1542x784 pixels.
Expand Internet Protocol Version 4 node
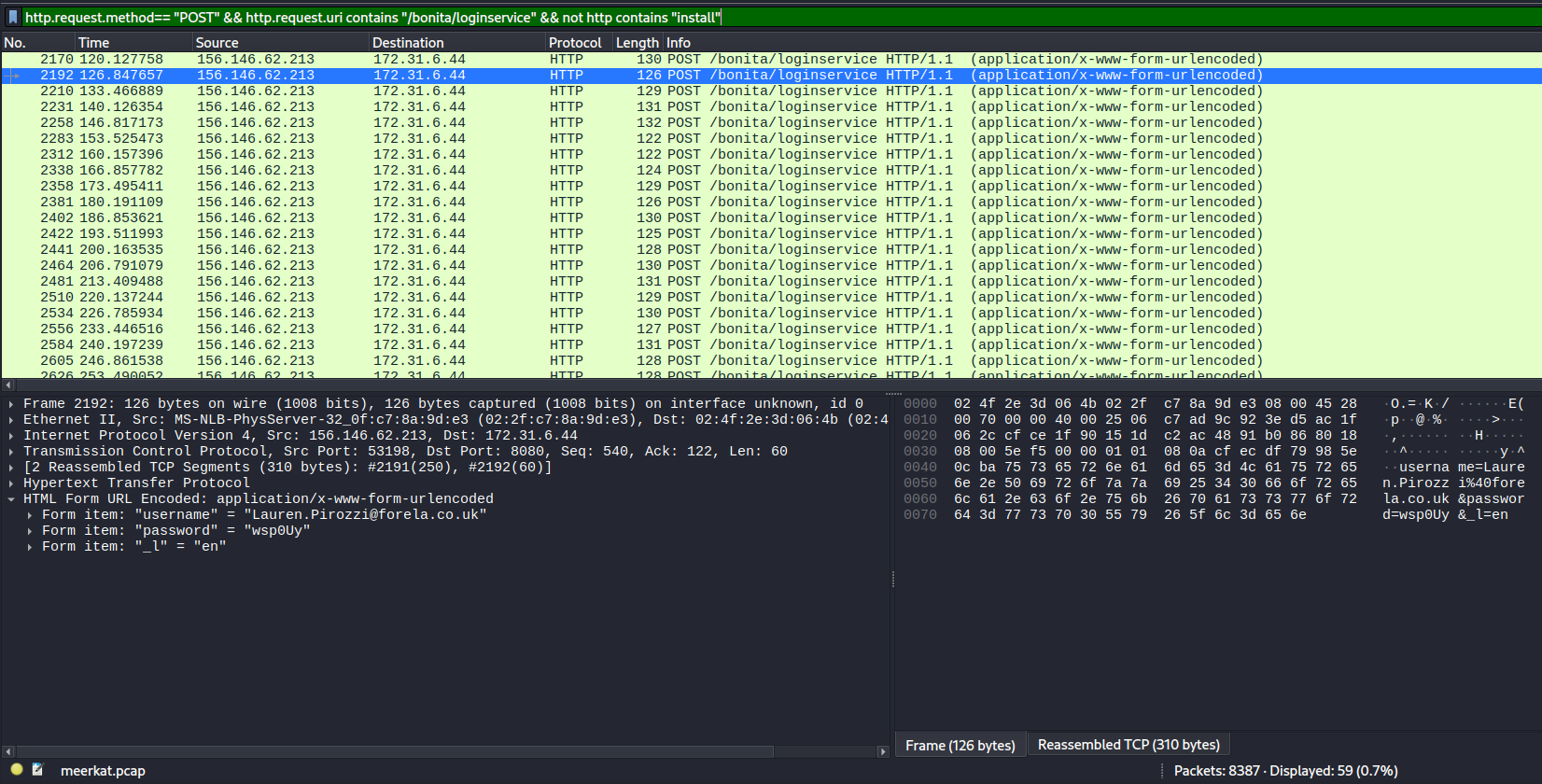11,436
